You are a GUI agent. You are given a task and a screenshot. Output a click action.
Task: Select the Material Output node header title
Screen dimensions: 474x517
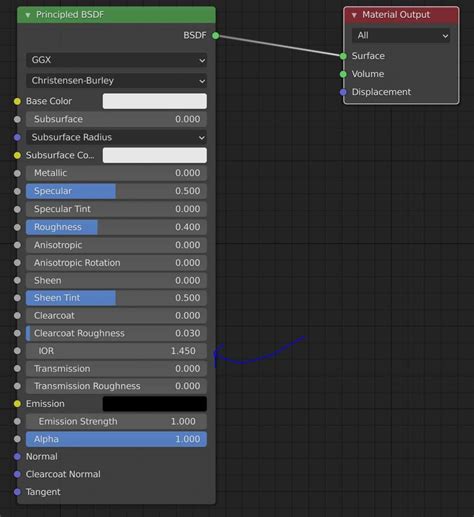pyautogui.click(x=396, y=15)
